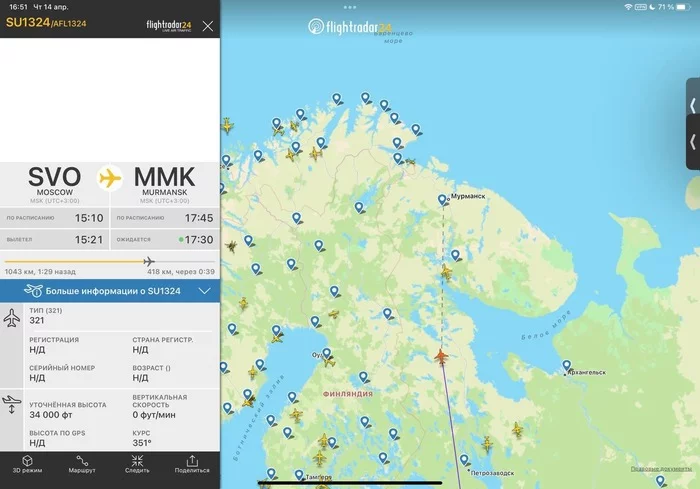Expand Больше информации о SU1324
Viewport: 700px width, 489px height.
(x=110, y=291)
